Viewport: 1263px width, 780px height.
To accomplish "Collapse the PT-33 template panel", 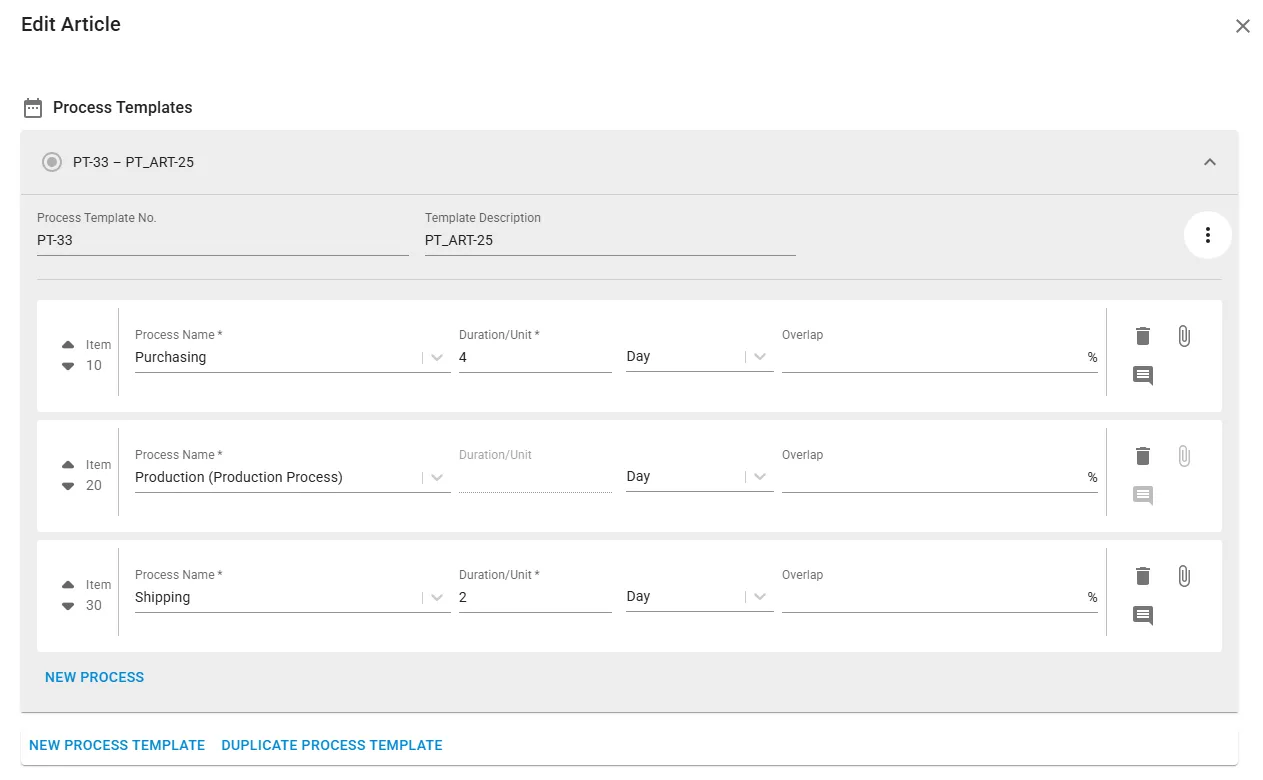I will click(x=1210, y=162).
